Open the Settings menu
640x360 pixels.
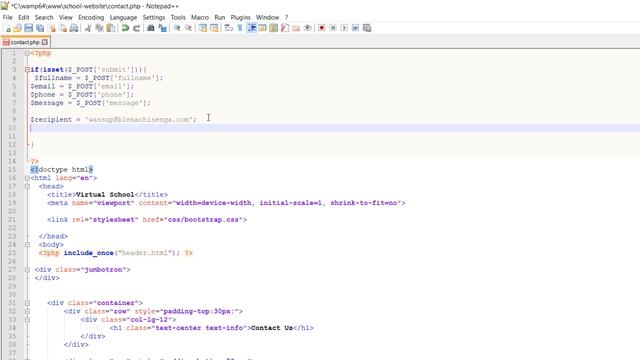coord(154,17)
